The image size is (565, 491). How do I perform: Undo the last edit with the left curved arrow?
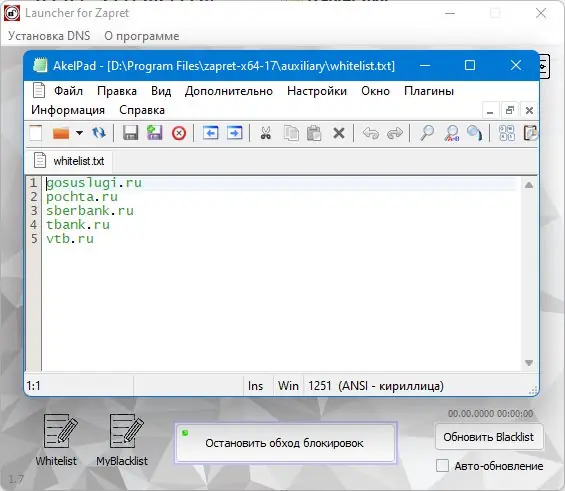pos(371,133)
